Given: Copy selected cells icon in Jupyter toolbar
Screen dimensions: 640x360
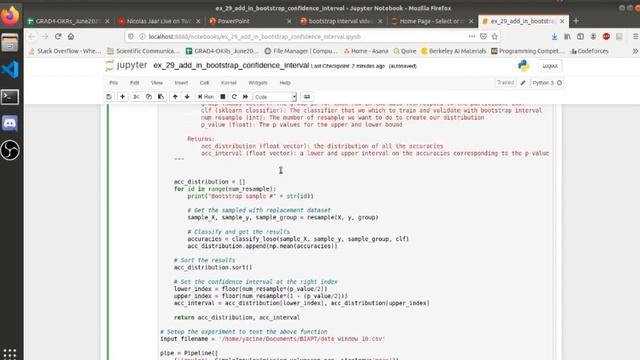Looking at the screenshot, I should tap(149, 97).
